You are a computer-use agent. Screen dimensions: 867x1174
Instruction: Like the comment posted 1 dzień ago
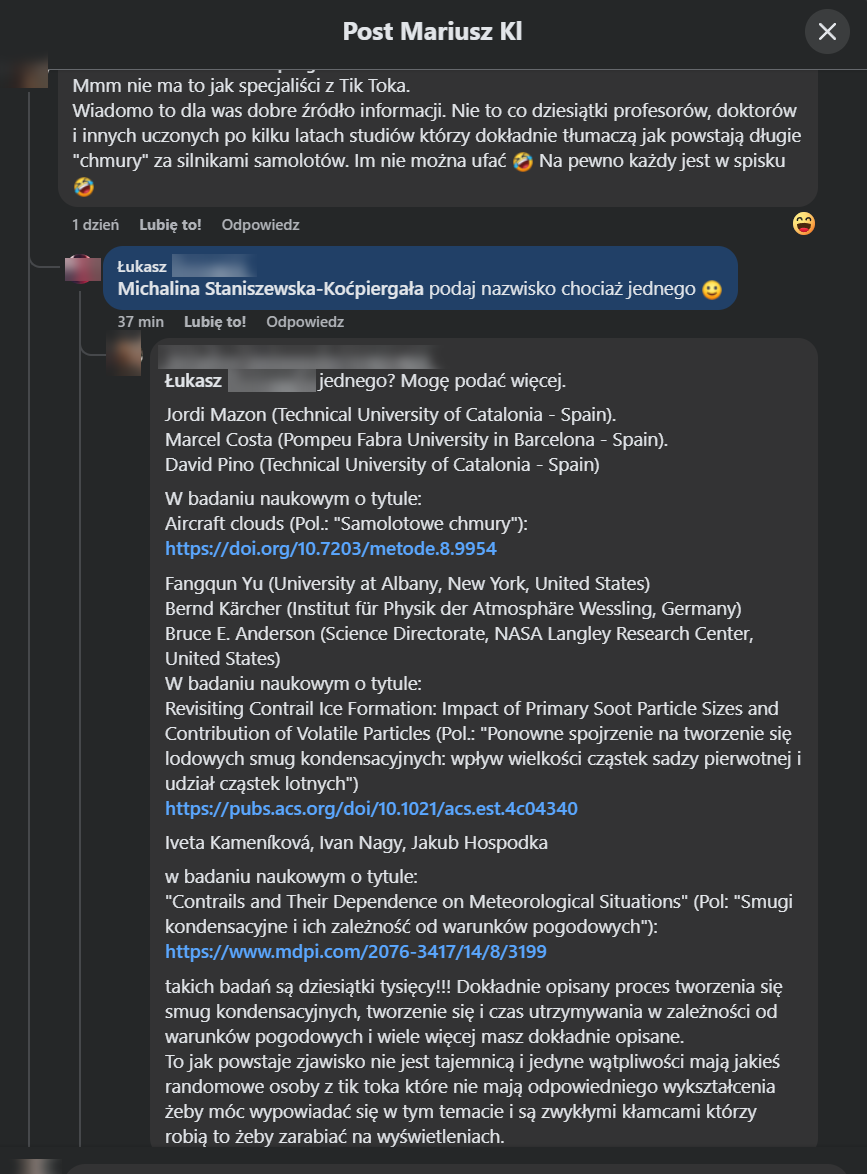pos(170,225)
